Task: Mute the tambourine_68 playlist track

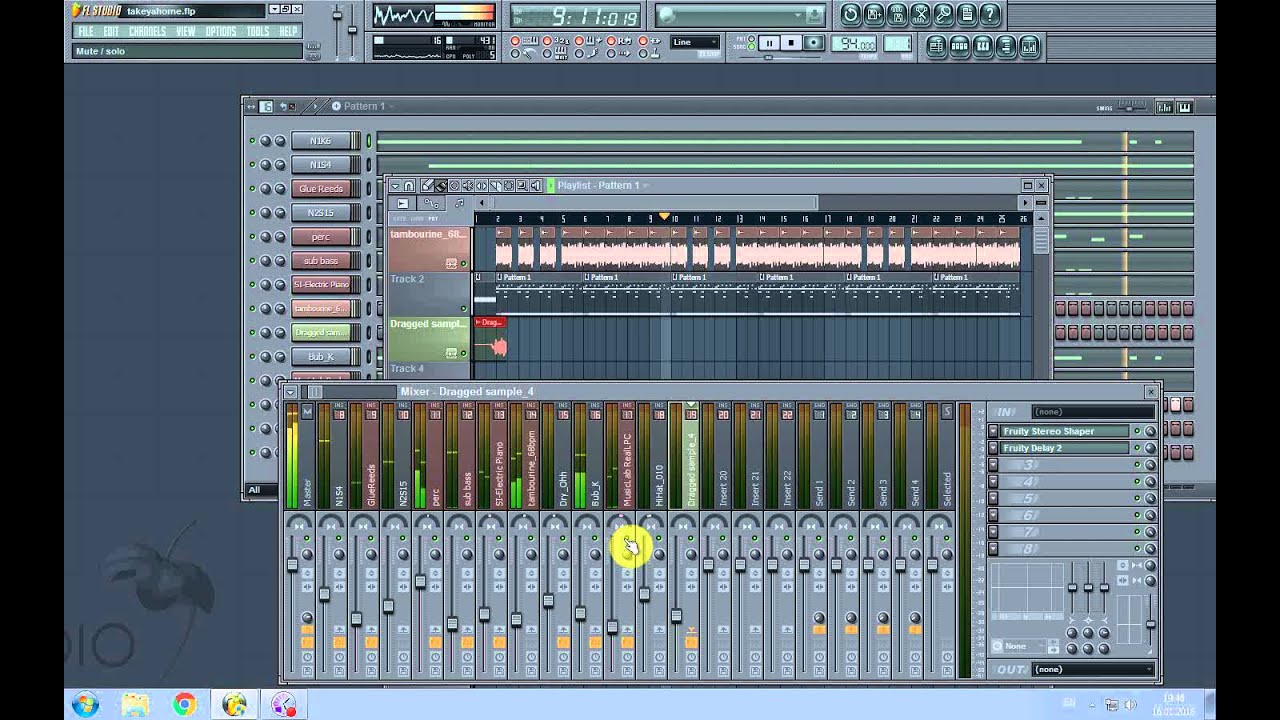Action: 463,263
